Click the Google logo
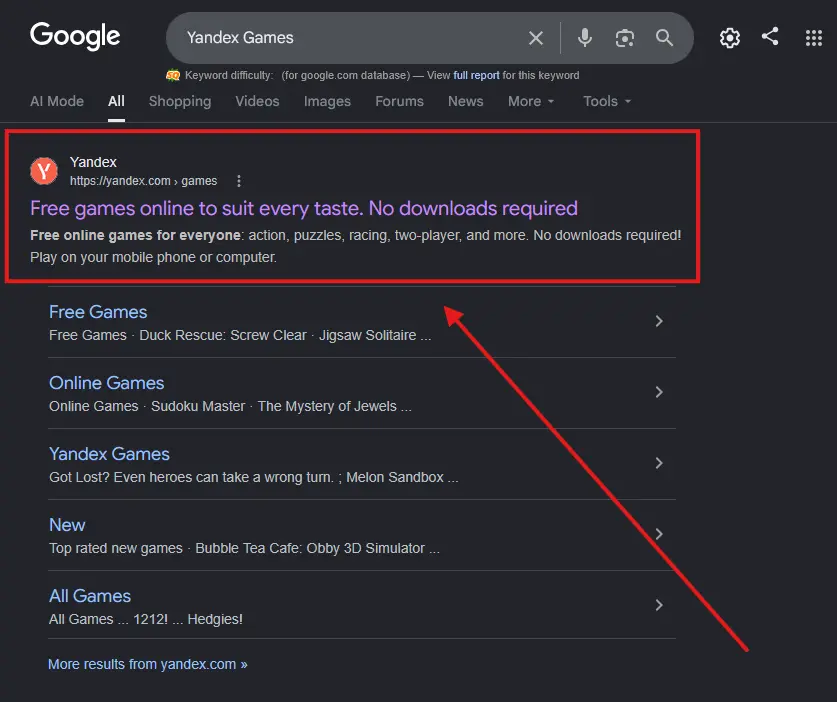The height and width of the screenshot is (702, 837). tap(75, 36)
